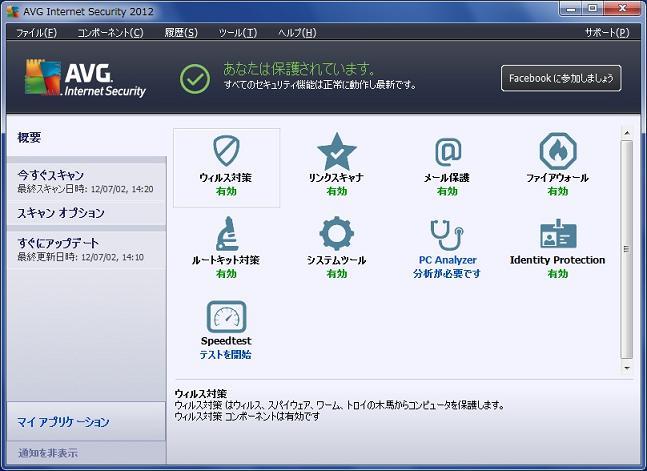Maximize the AVG window

(593, 9)
